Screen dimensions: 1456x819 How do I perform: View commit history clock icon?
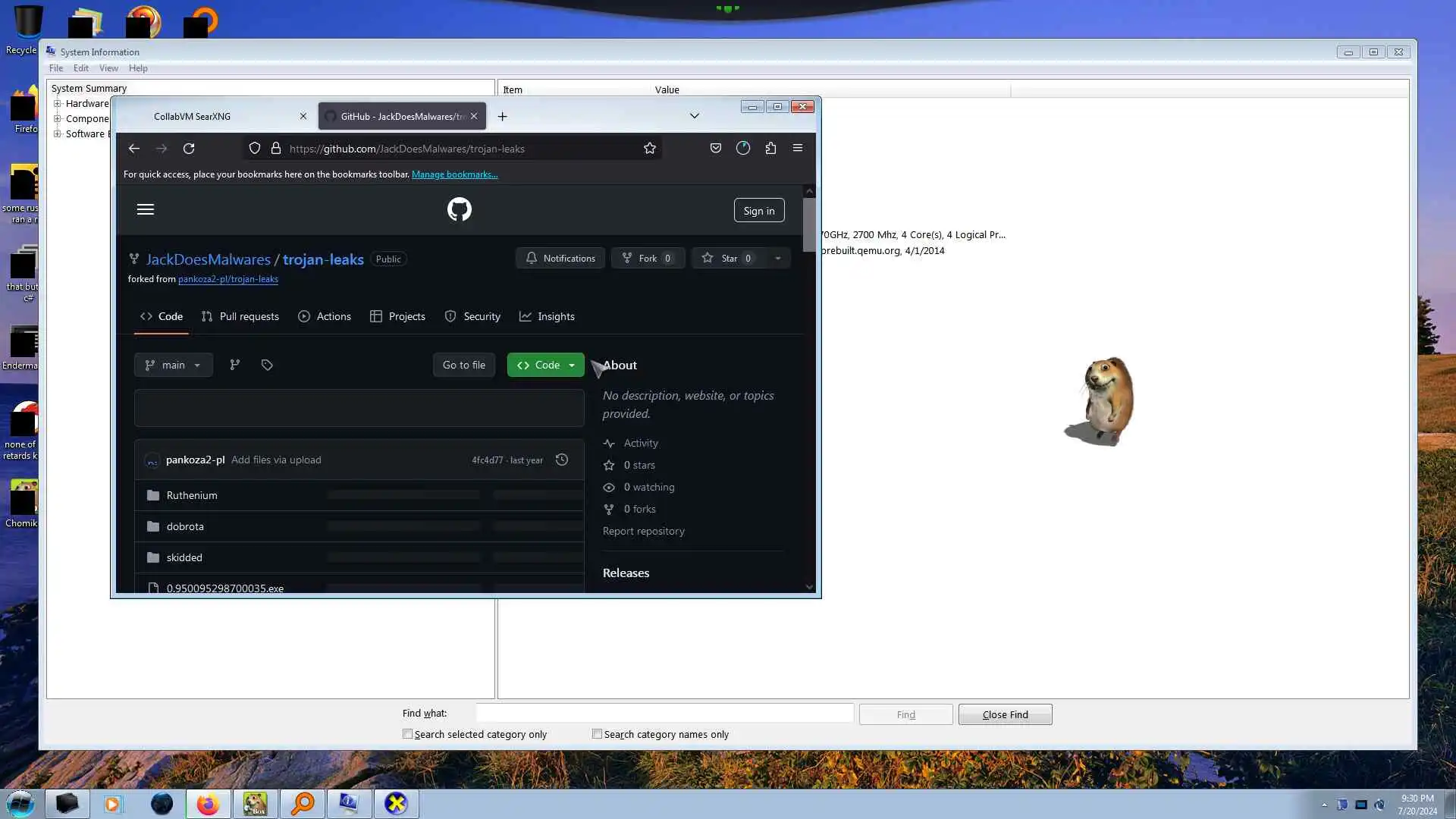562,460
